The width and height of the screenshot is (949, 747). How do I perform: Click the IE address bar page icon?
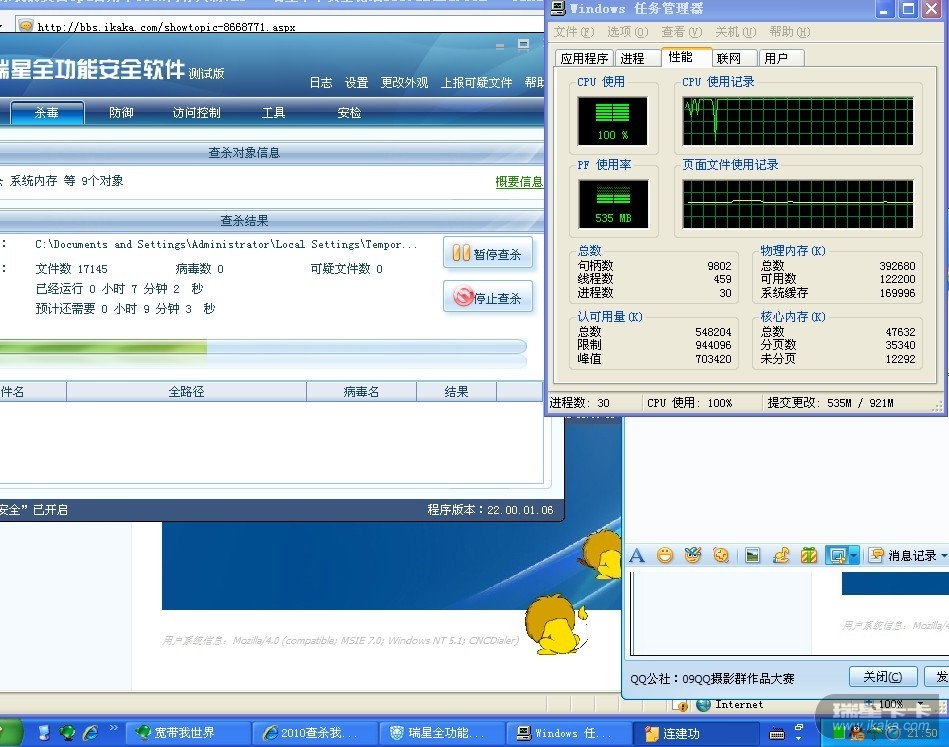click(x=25, y=25)
